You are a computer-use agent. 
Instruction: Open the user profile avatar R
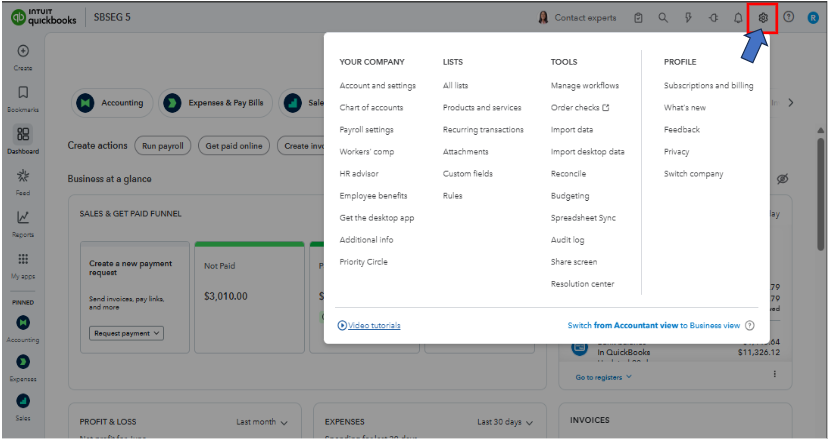click(813, 17)
